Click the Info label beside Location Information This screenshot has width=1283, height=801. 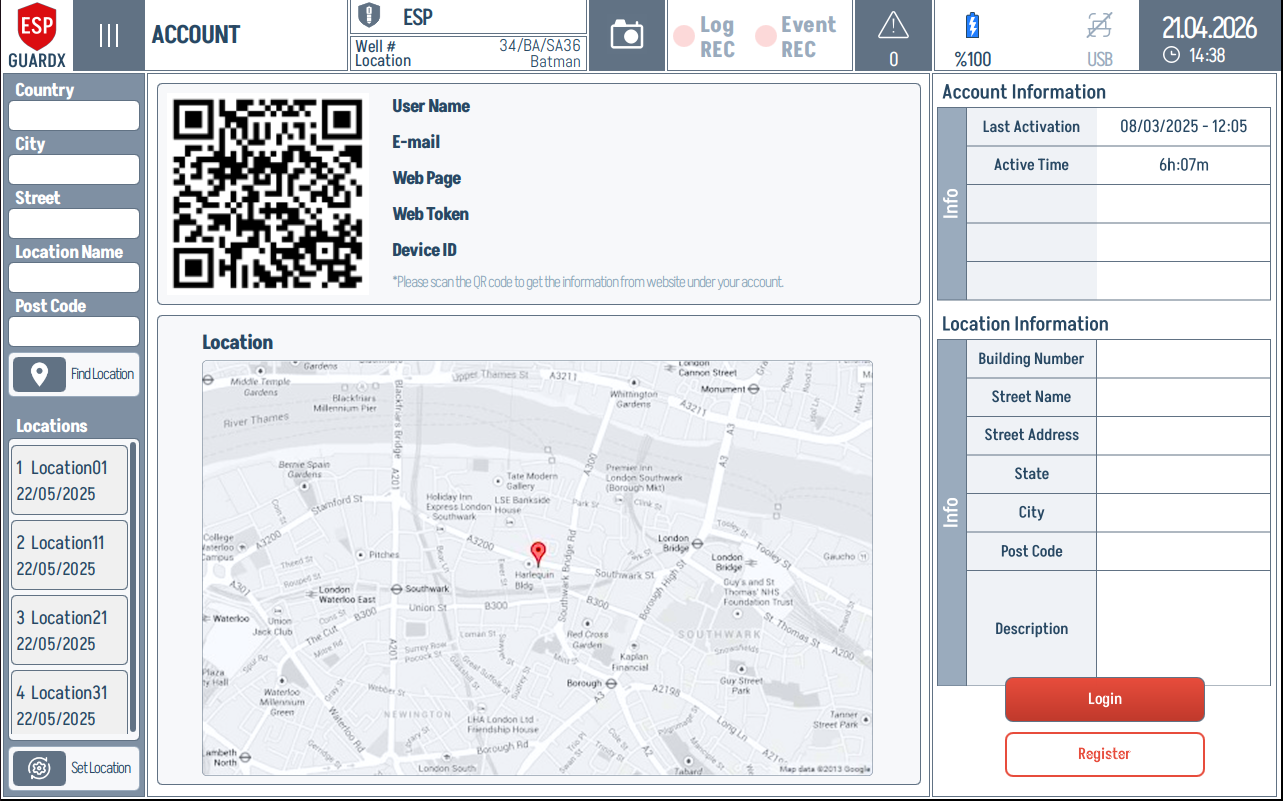[950, 512]
